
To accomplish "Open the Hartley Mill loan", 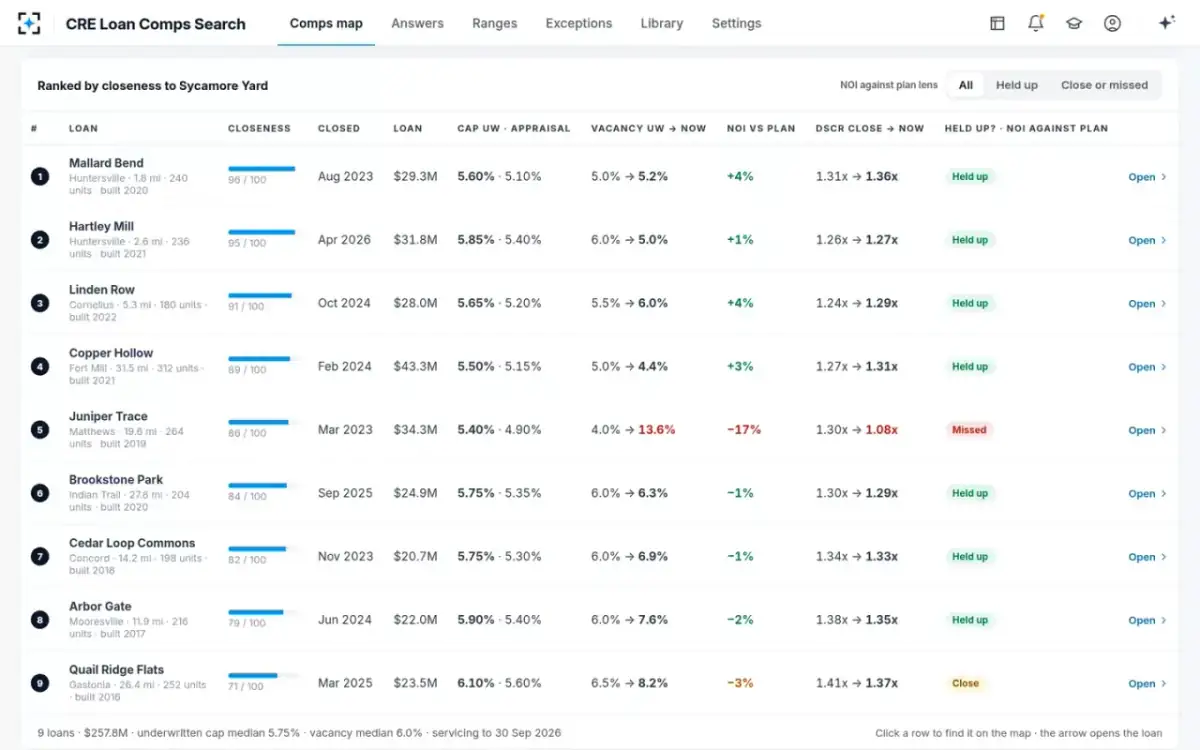I will pyautogui.click(x=1148, y=240).
